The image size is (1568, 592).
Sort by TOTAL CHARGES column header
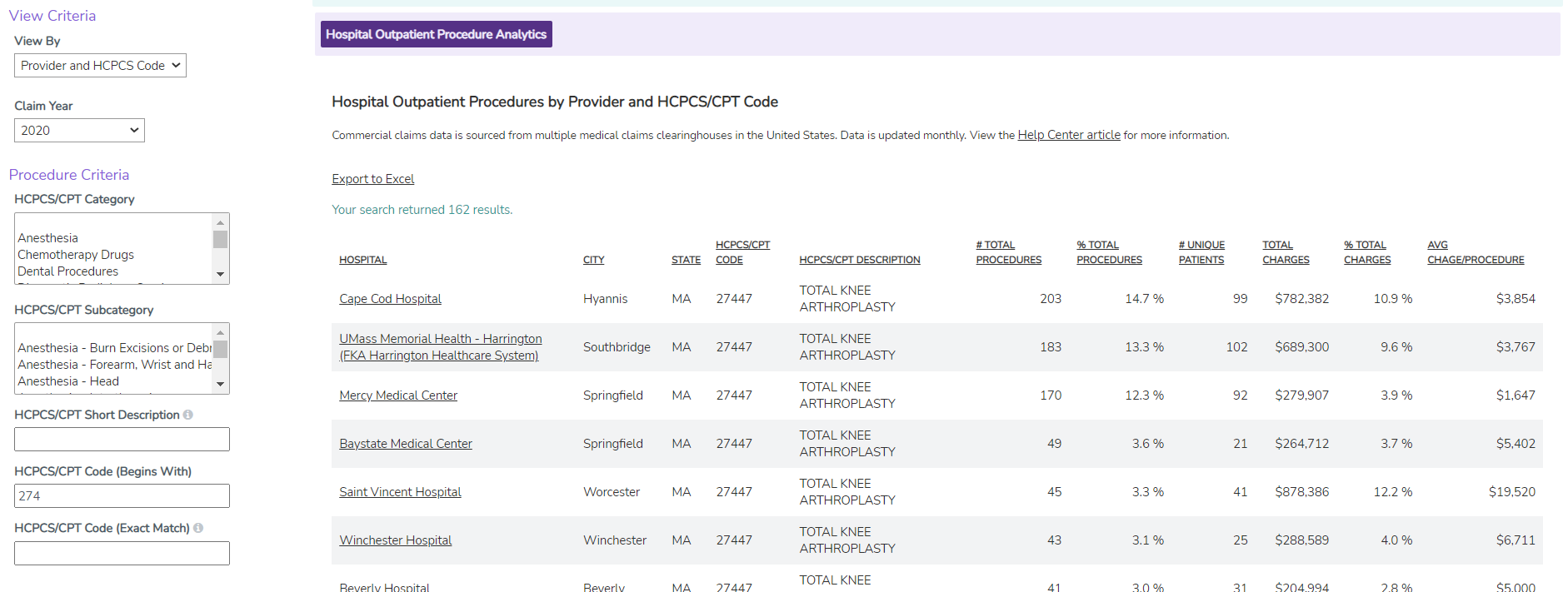click(1286, 252)
